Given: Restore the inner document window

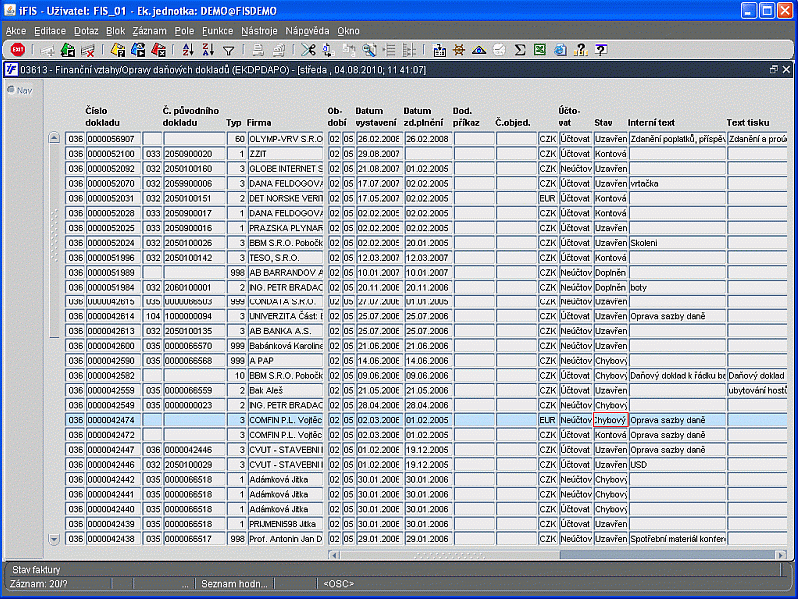Looking at the screenshot, I should coord(772,70).
